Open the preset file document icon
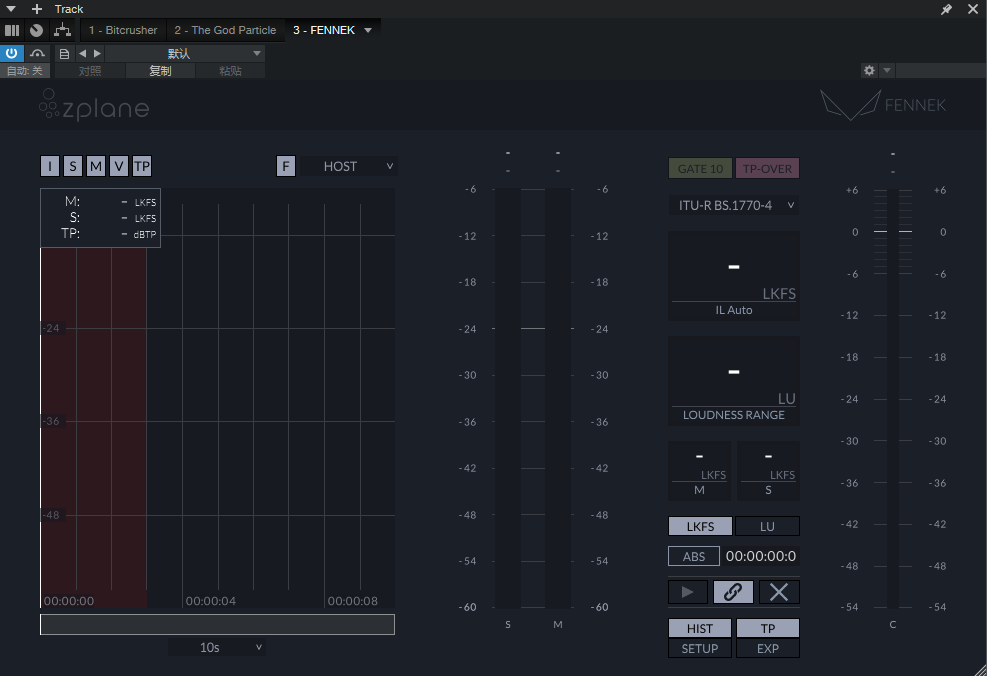The width and height of the screenshot is (987, 676). pyautogui.click(x=64, y=54)
